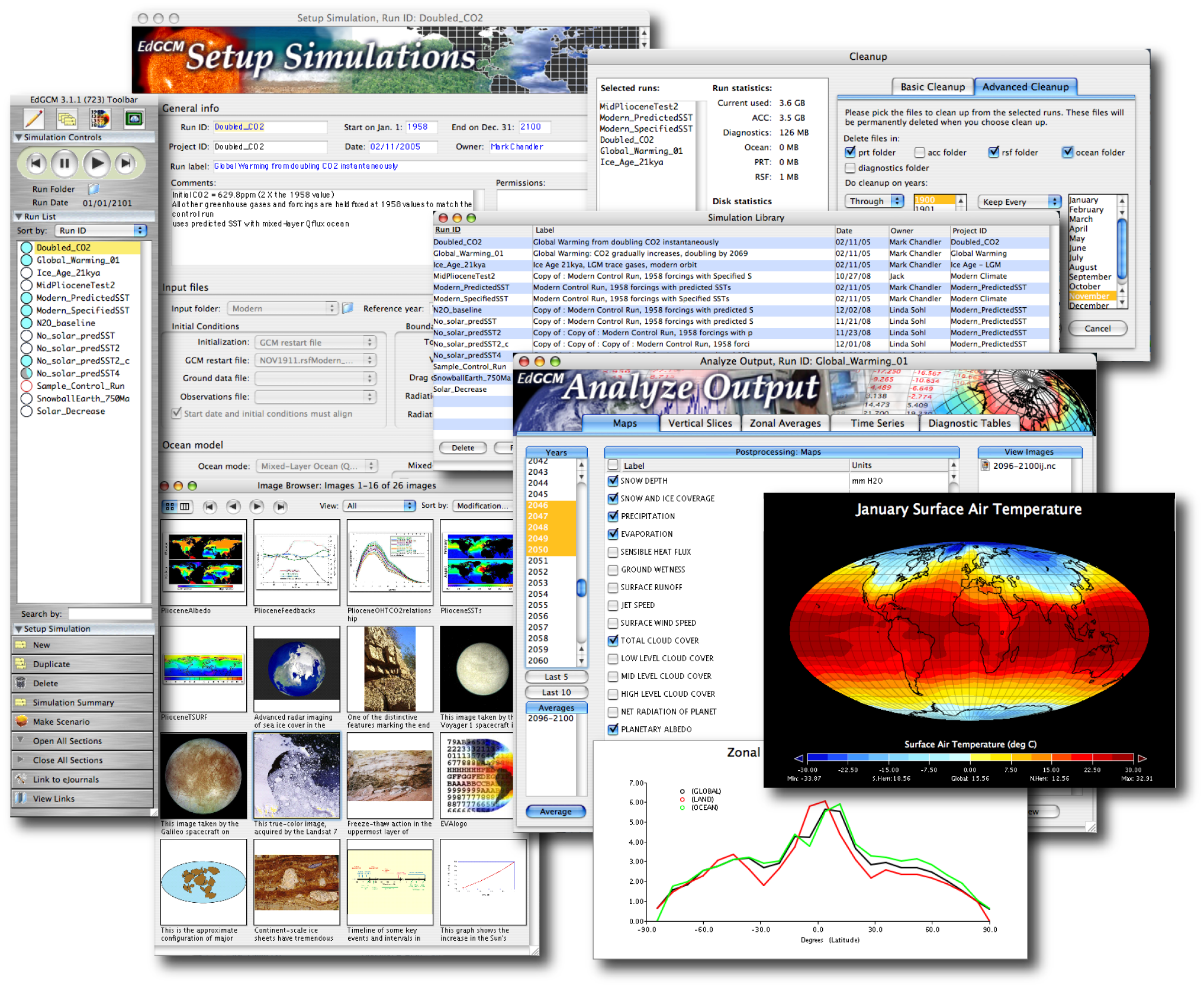Click the Make Scenario icon in toolbar

(22, 722)
